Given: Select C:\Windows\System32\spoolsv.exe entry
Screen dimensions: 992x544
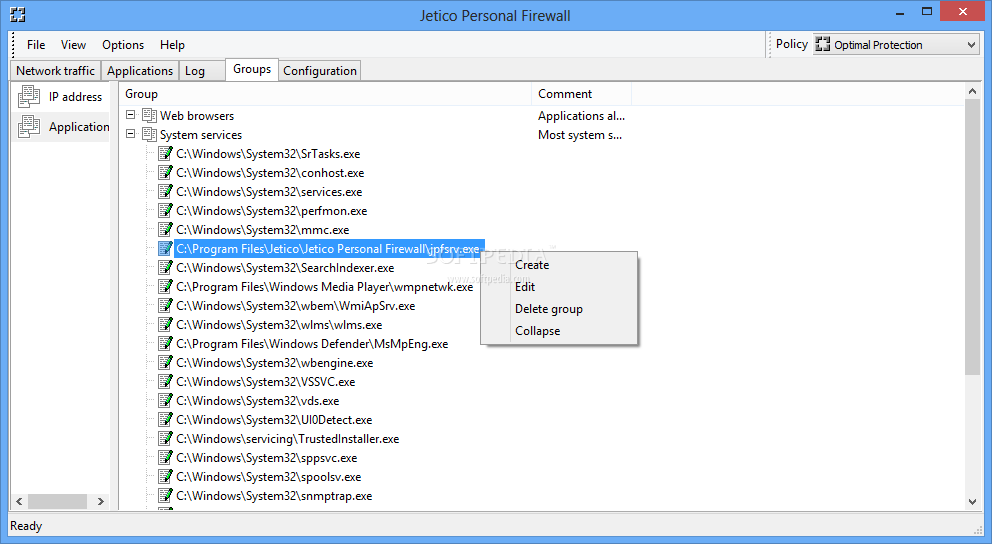Looking at the screenshot, I should click(269, 476).
